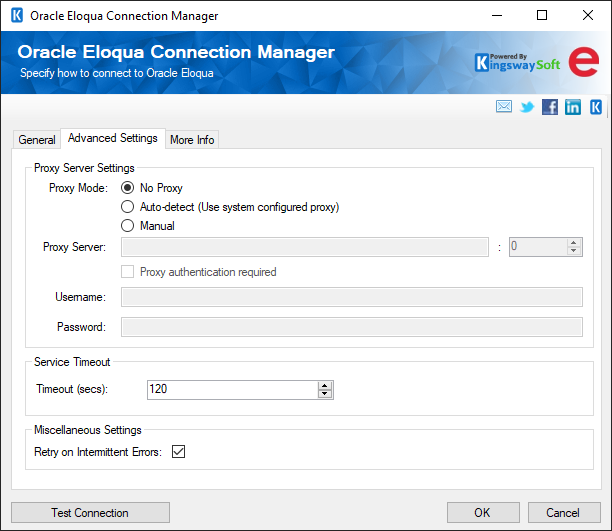Select Auto-detect system configured proxy option
Screen dimensions: 612x531
127,207
